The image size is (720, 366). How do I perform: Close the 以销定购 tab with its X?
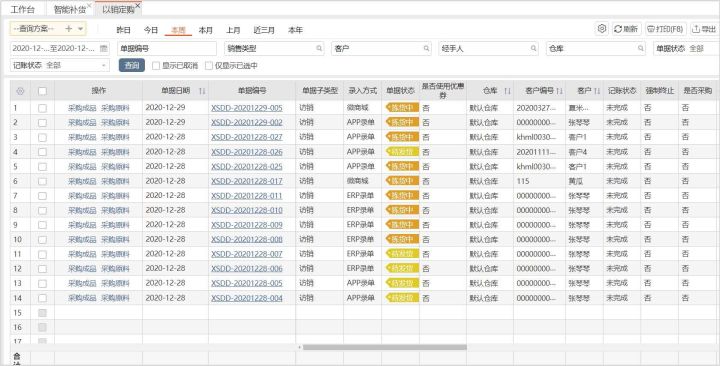(138, 6)
